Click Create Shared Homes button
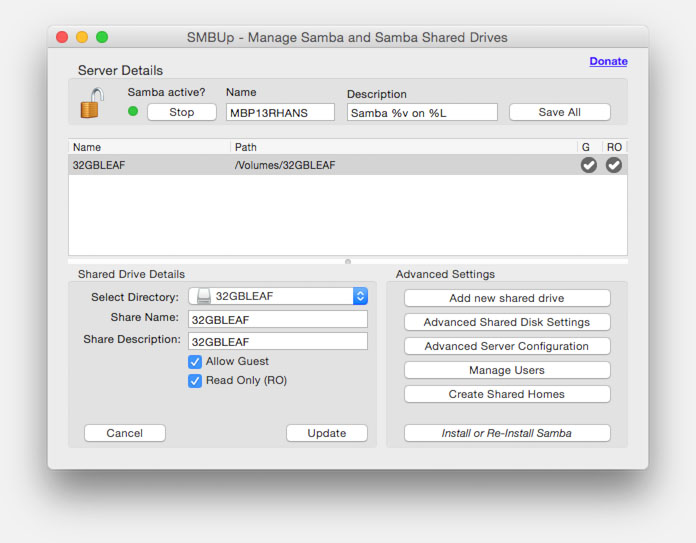 click(x=507, y=394)
